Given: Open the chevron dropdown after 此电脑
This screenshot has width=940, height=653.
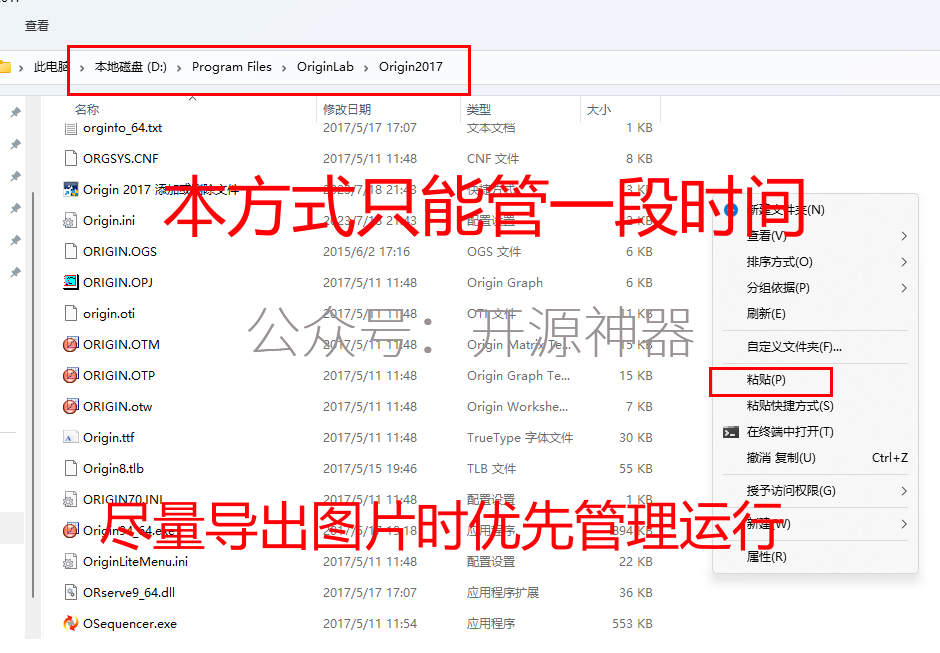Looking at the screenshot, I should pos(82,67).
